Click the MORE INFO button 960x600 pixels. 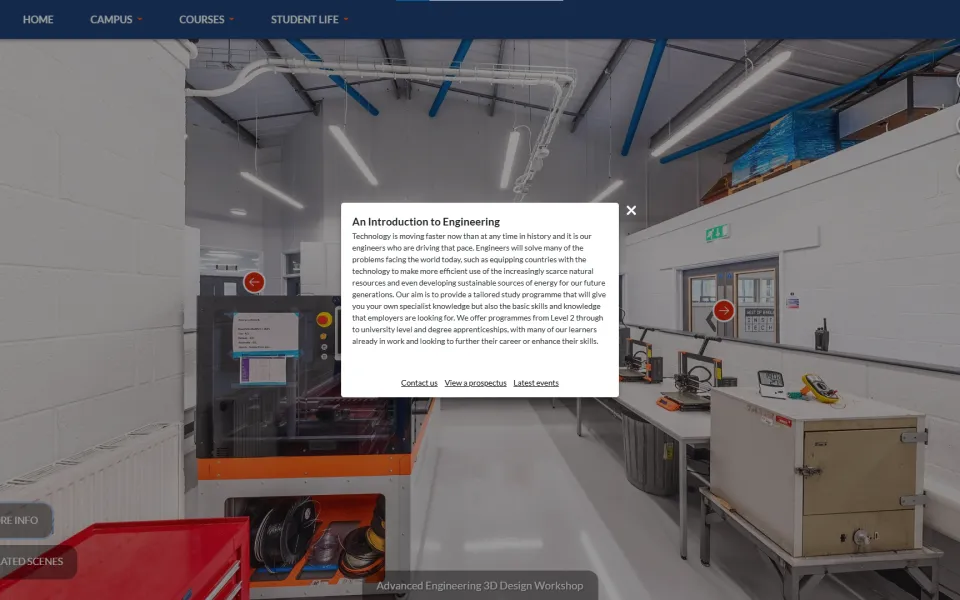pyautogui.click(x=26, y=520)
